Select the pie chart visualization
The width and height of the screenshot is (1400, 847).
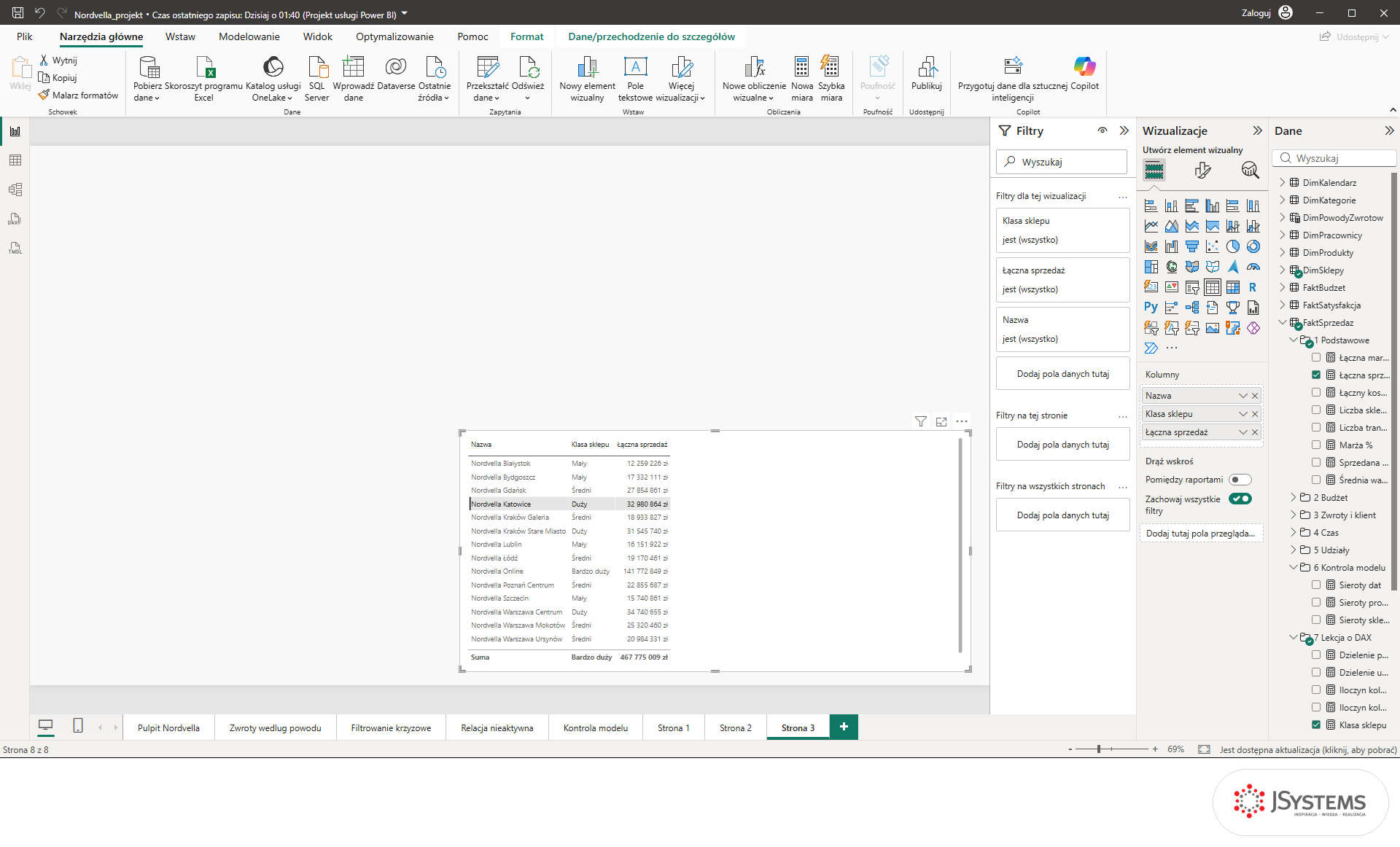1232,246
